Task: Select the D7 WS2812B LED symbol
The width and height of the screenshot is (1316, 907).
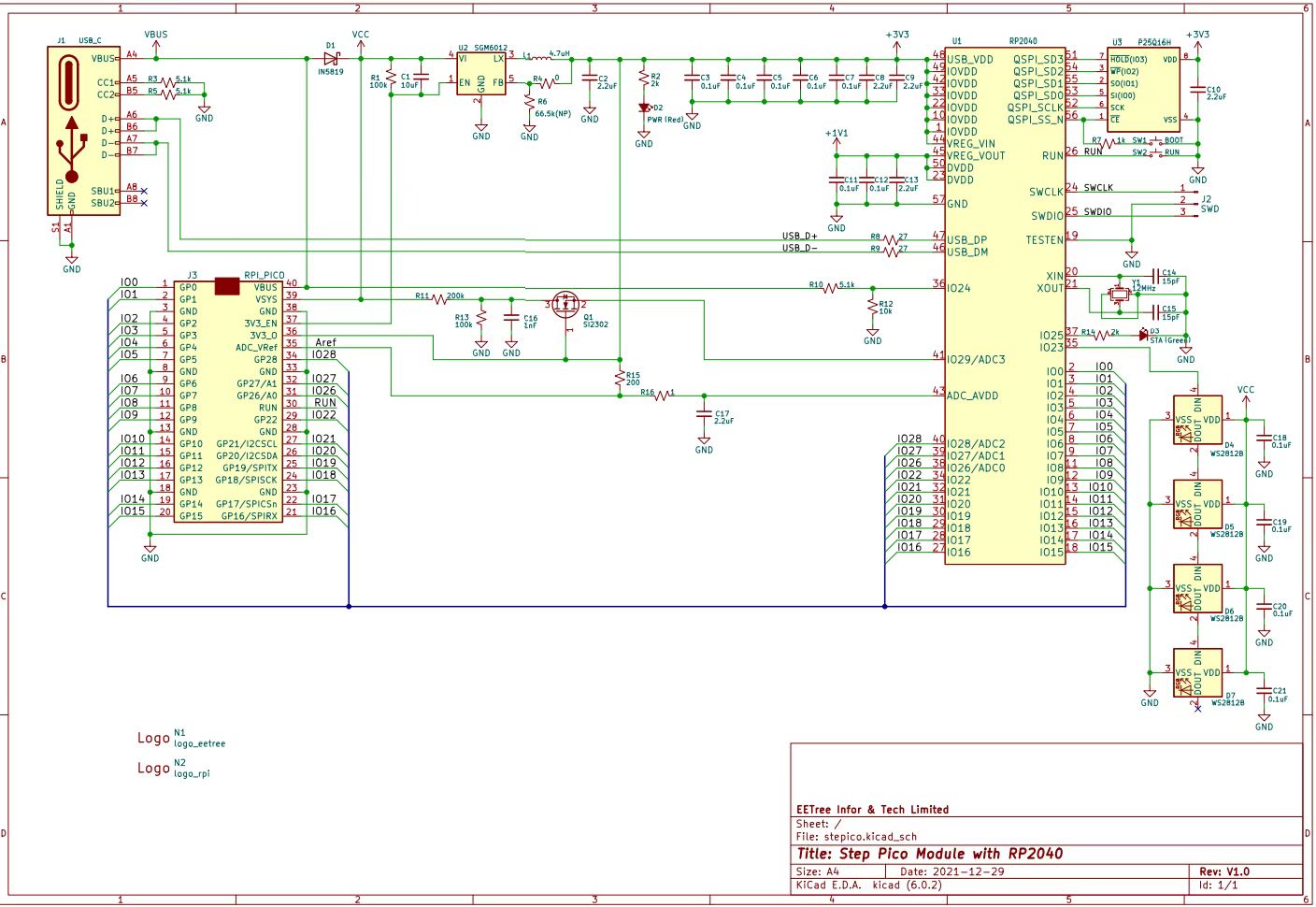Action: point(1197,672)
